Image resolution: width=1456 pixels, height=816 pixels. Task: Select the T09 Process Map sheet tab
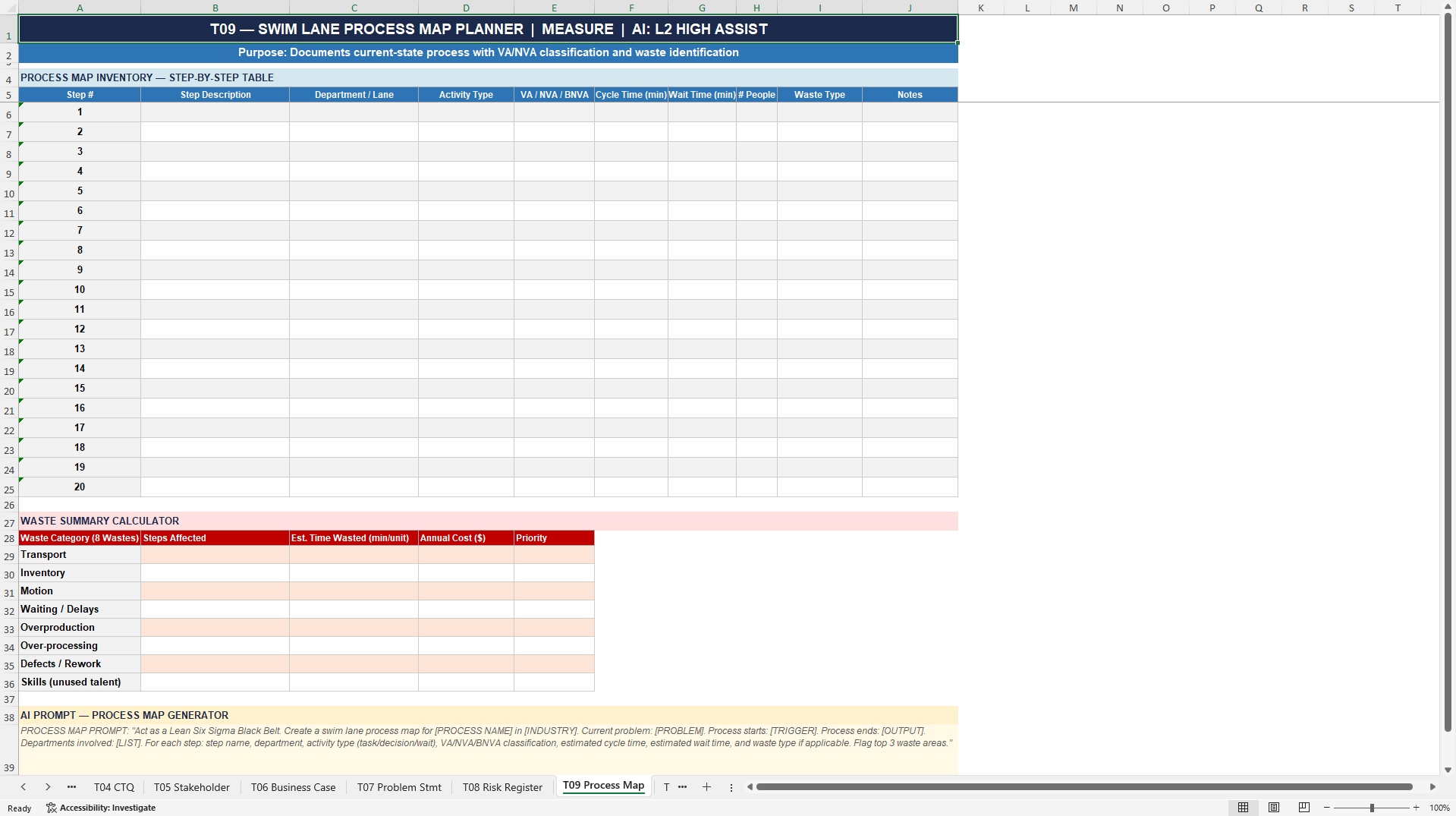tap(603, 786)
